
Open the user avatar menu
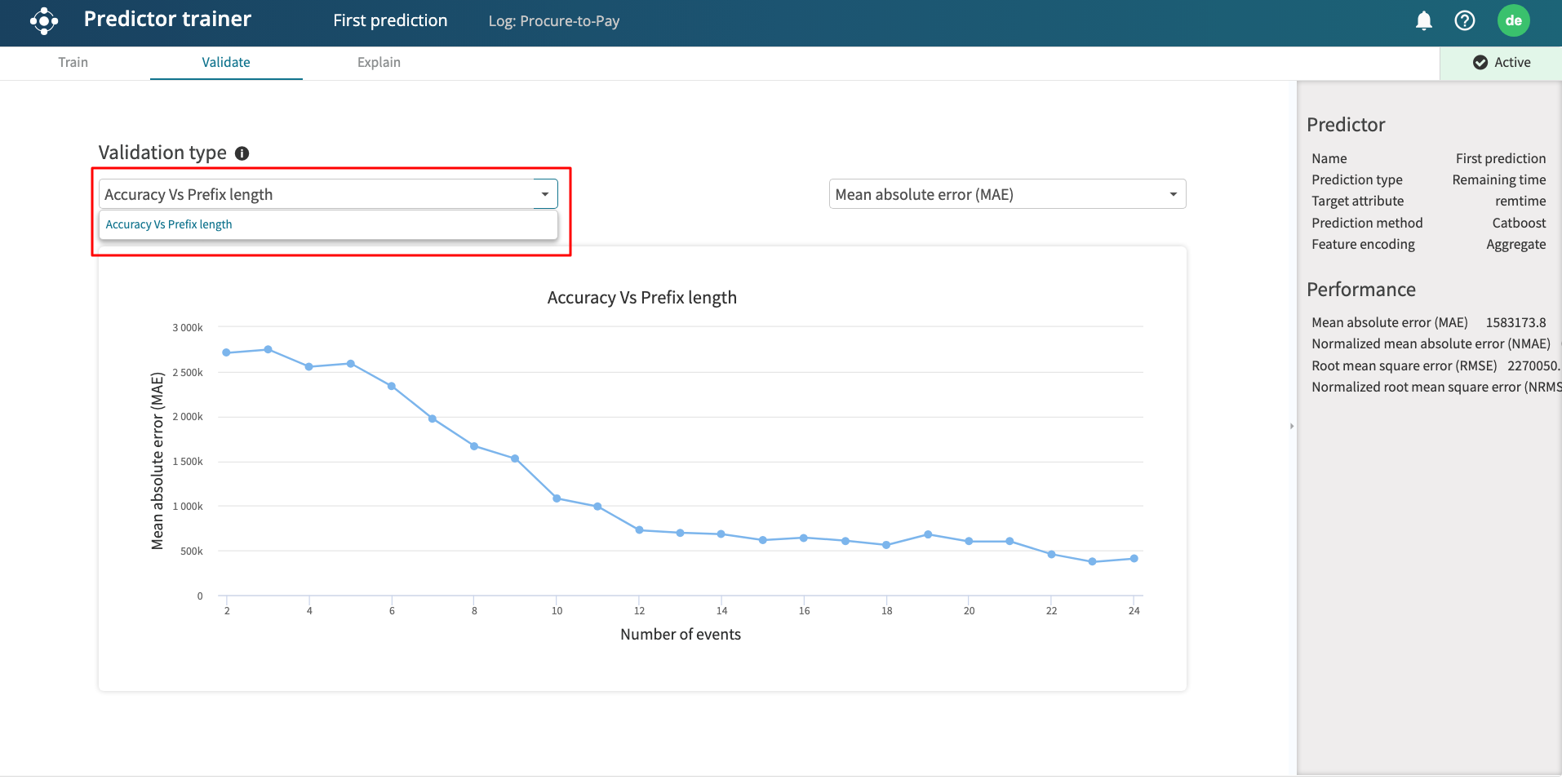point(1513,20)
